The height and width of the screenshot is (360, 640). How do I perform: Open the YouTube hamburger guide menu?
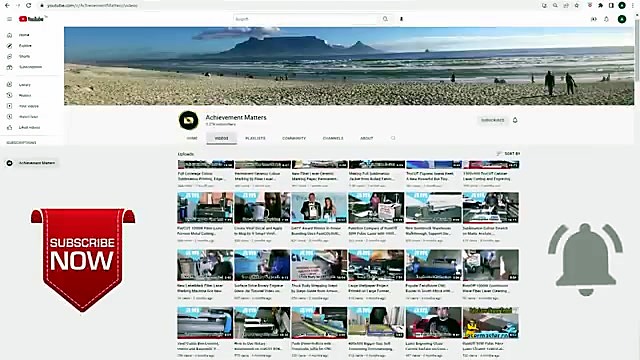click(x=9, y=19)
